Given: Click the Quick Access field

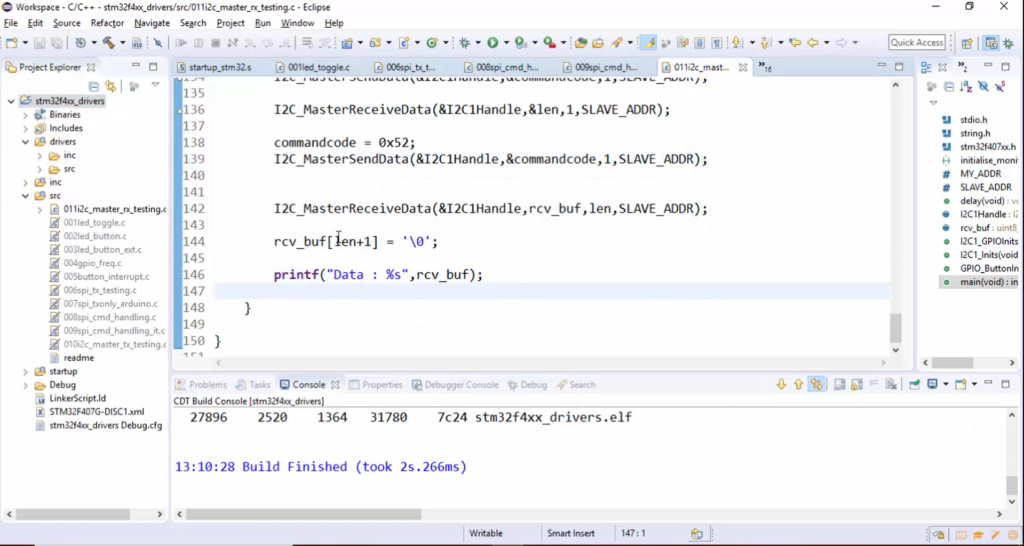Looking at the screenshot, I should click(x=917, y=42).
